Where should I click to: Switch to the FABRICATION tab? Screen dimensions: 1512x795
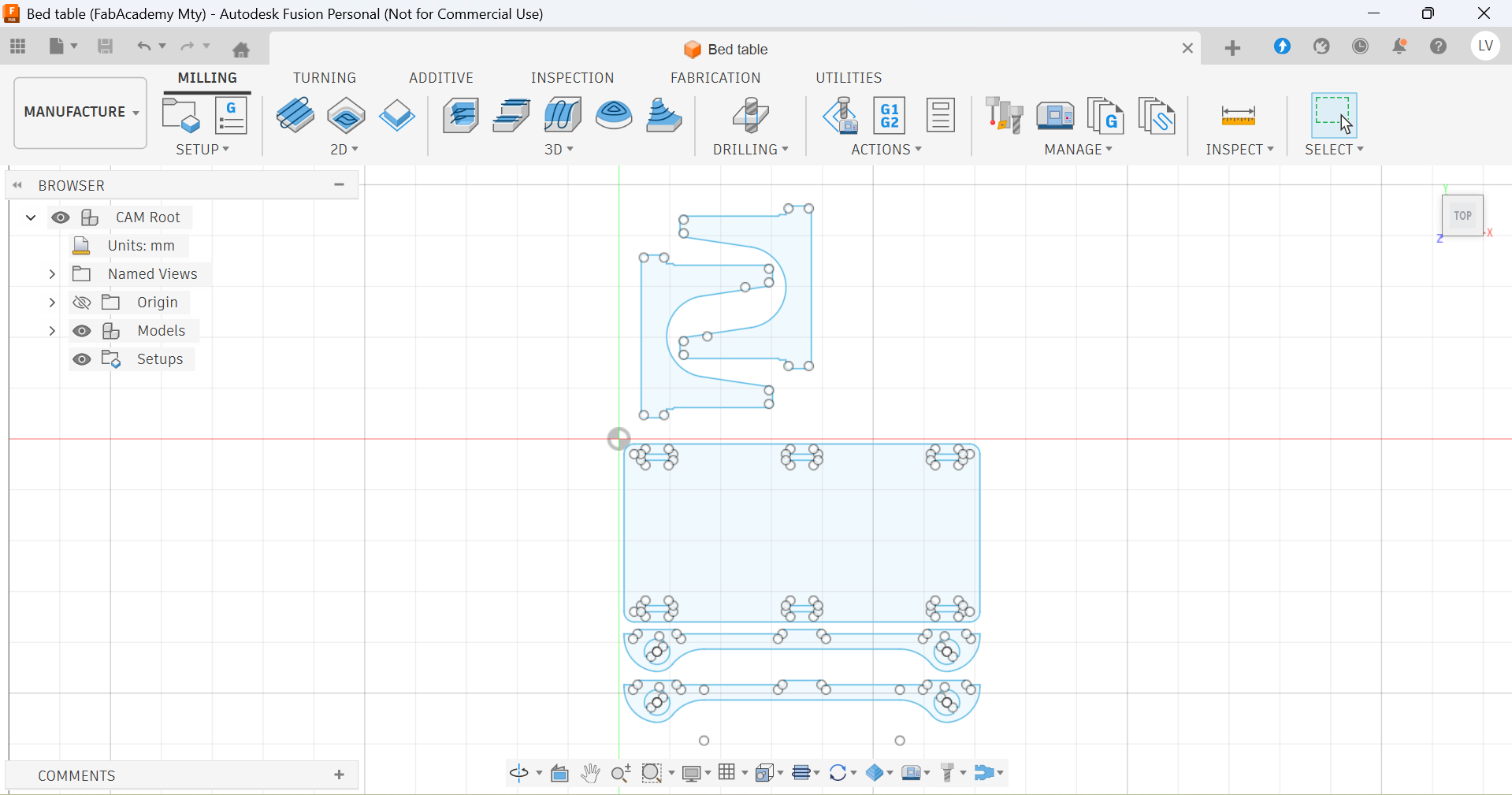pos(715,78)
